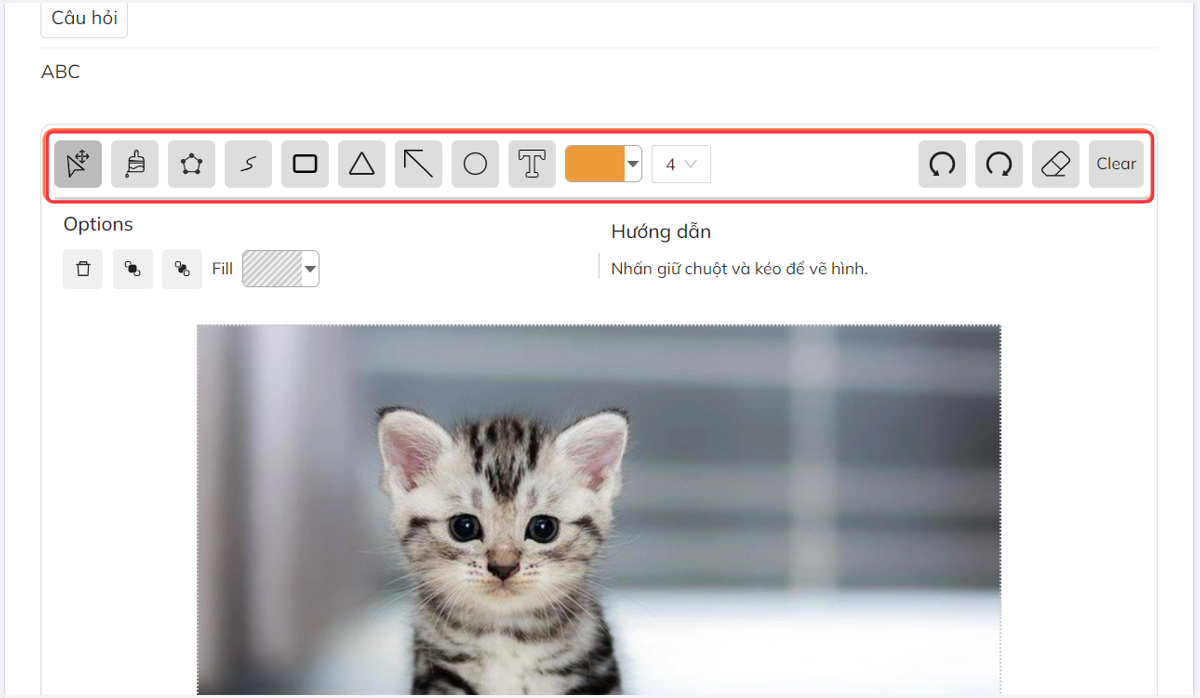Screen dimensions: 1200x698
Task: Select the text tool
Action: 532,164
